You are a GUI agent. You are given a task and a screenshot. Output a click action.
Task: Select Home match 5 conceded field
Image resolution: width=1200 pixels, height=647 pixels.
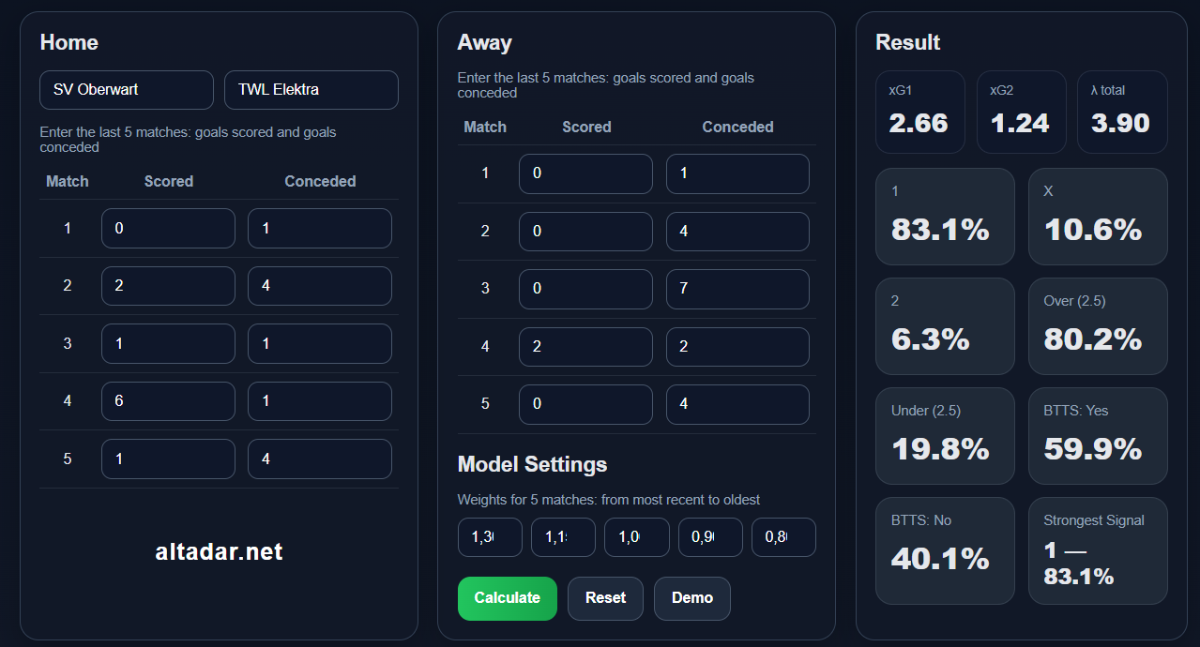click(x=319, y=459)
